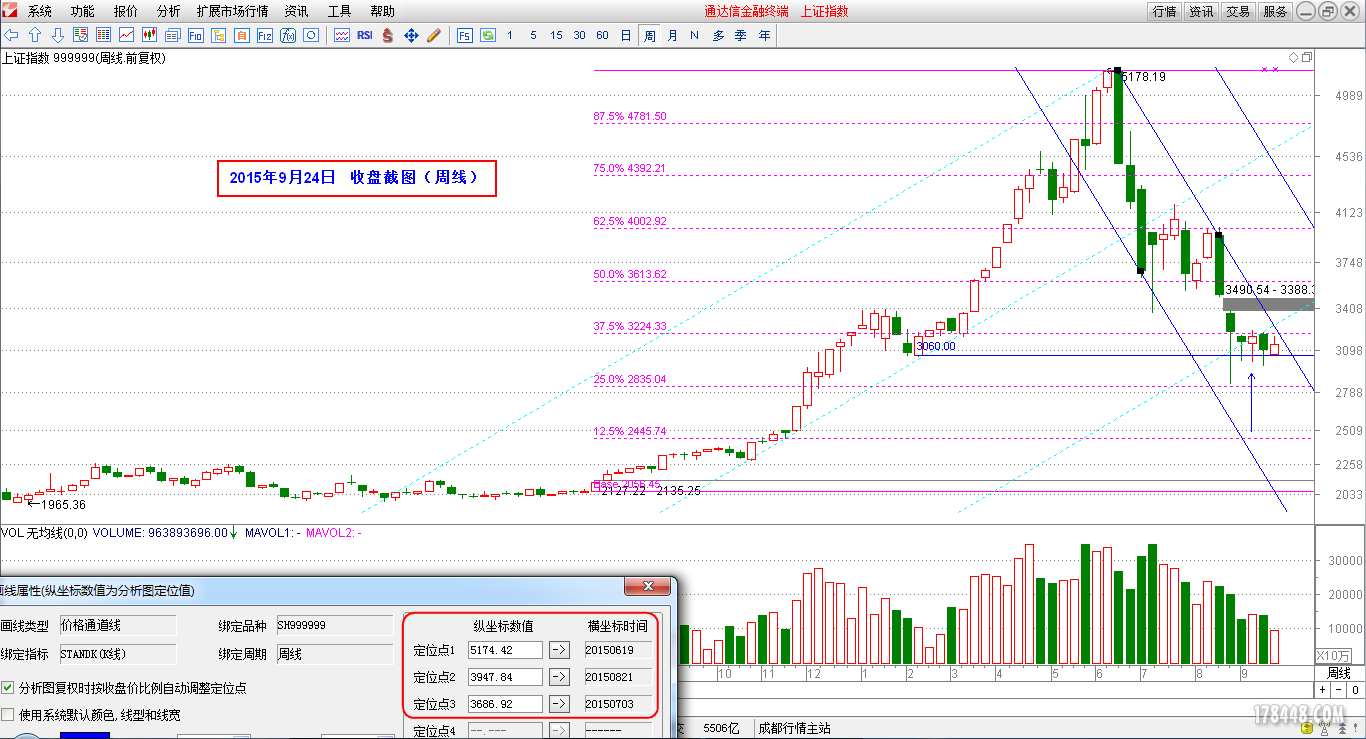Screen dimensions: 1366x739
Task: Click the up arrow toolbar icon
Action: [35, 35]
